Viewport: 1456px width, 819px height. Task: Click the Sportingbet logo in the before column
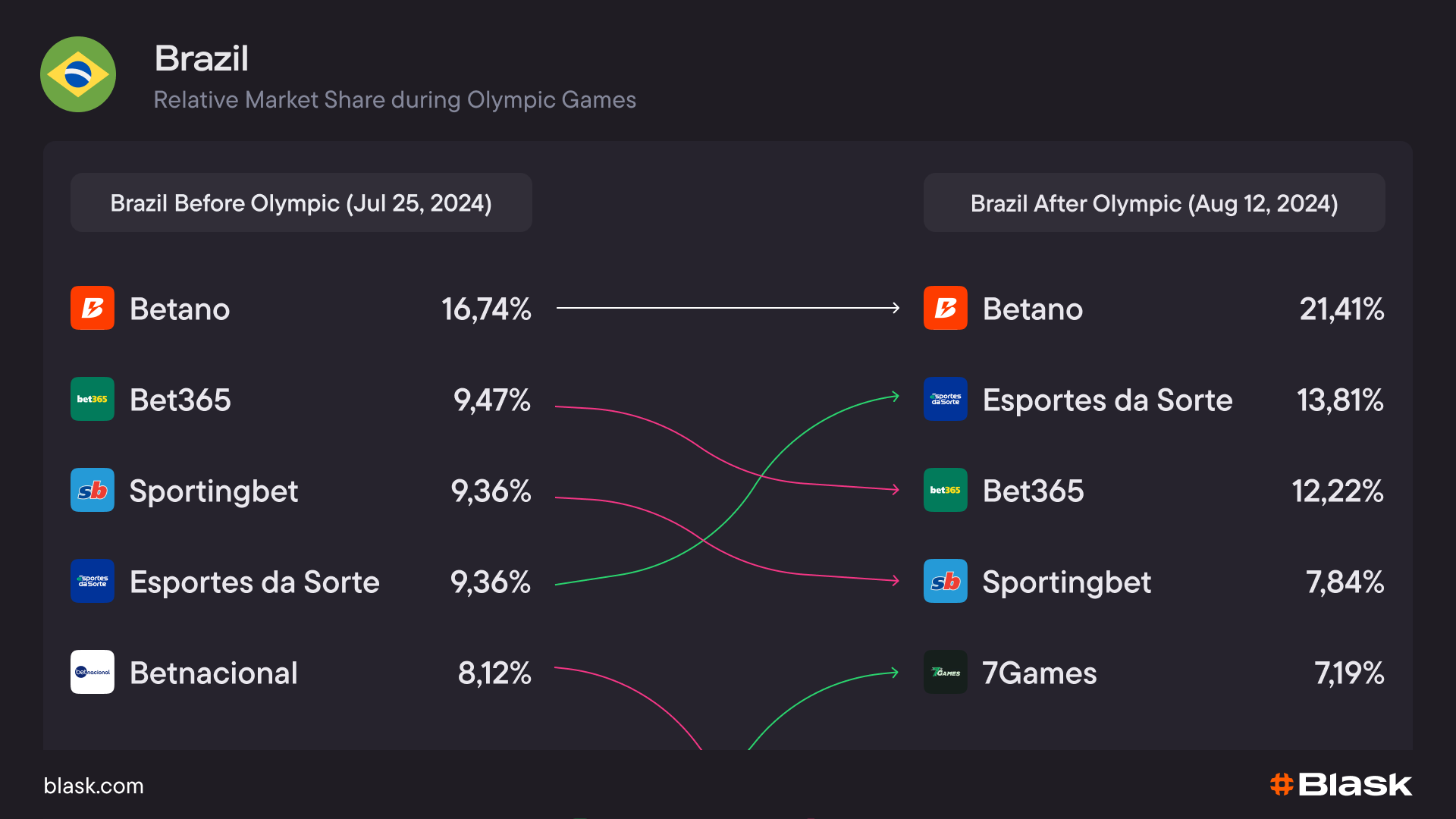pos(93,490)
